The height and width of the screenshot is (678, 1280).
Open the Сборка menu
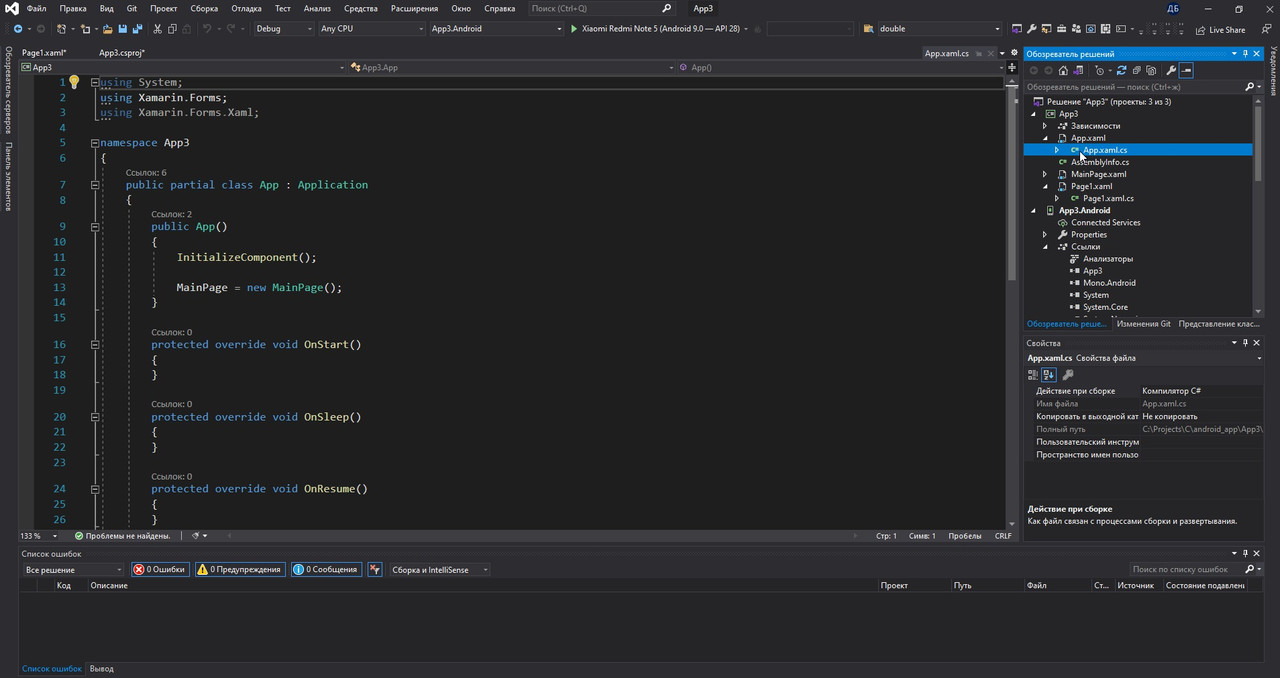coord(204,8)
